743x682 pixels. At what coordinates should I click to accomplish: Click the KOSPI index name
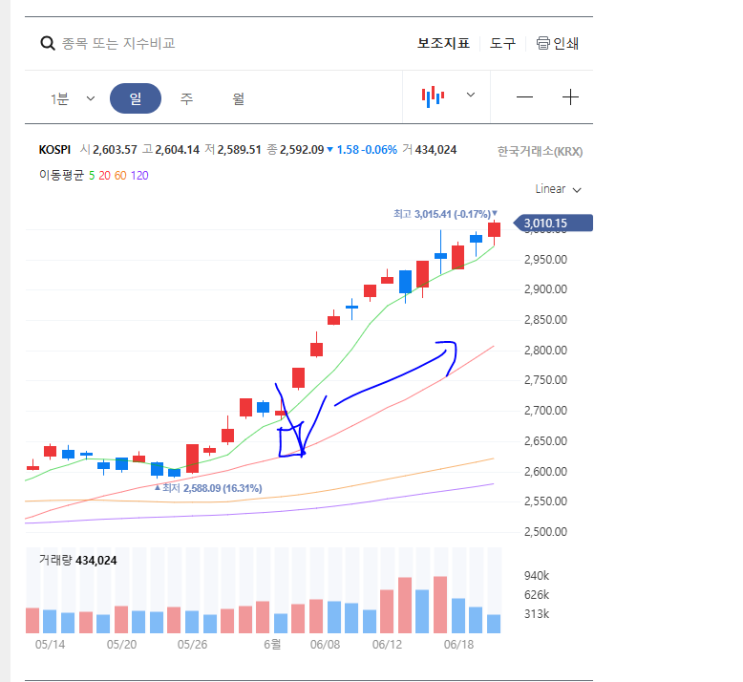click(x=54, y=150)
